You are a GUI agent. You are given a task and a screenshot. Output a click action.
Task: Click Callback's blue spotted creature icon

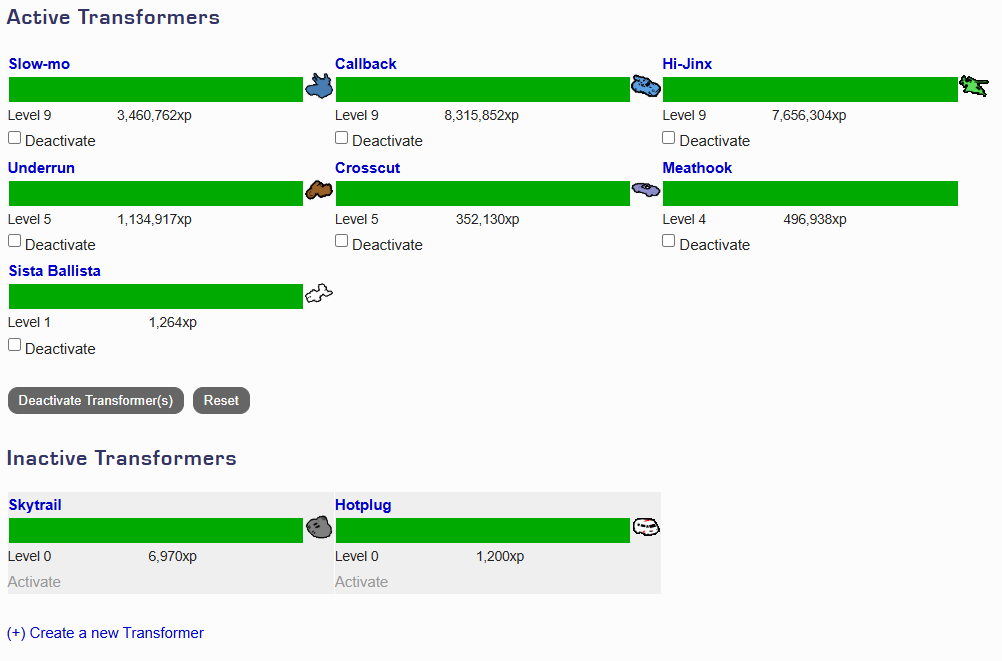pos(646,88)
